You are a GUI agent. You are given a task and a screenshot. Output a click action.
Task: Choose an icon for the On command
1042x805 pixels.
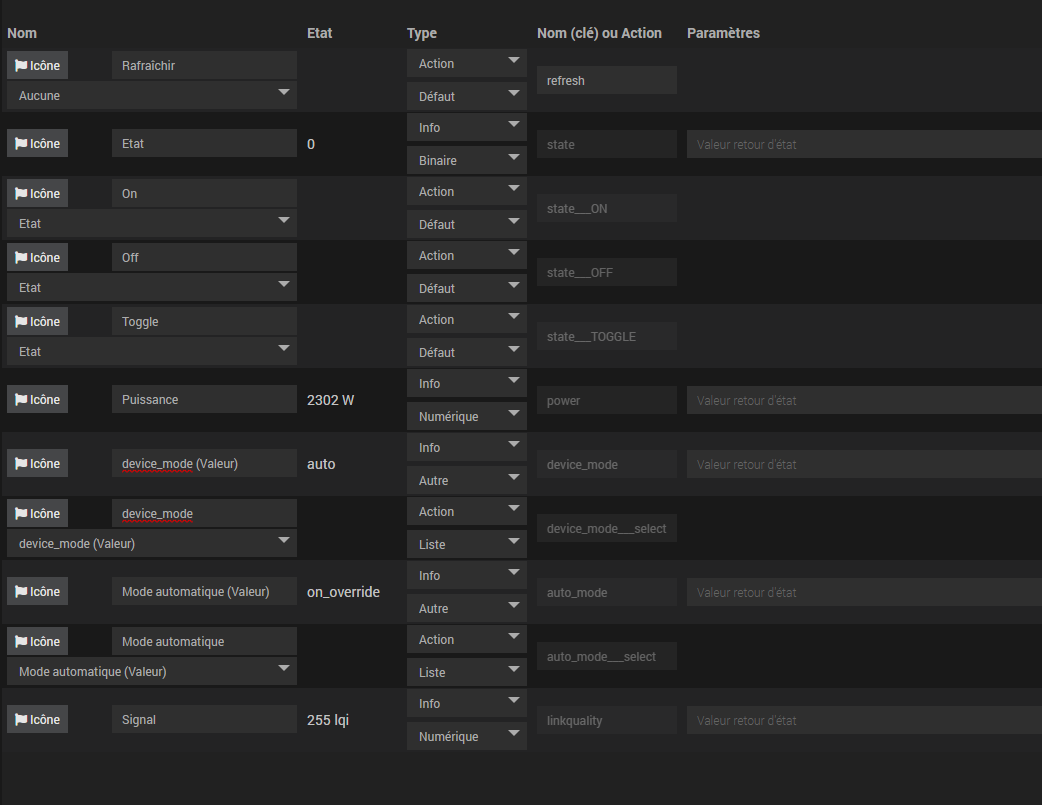tap(37, 194)
